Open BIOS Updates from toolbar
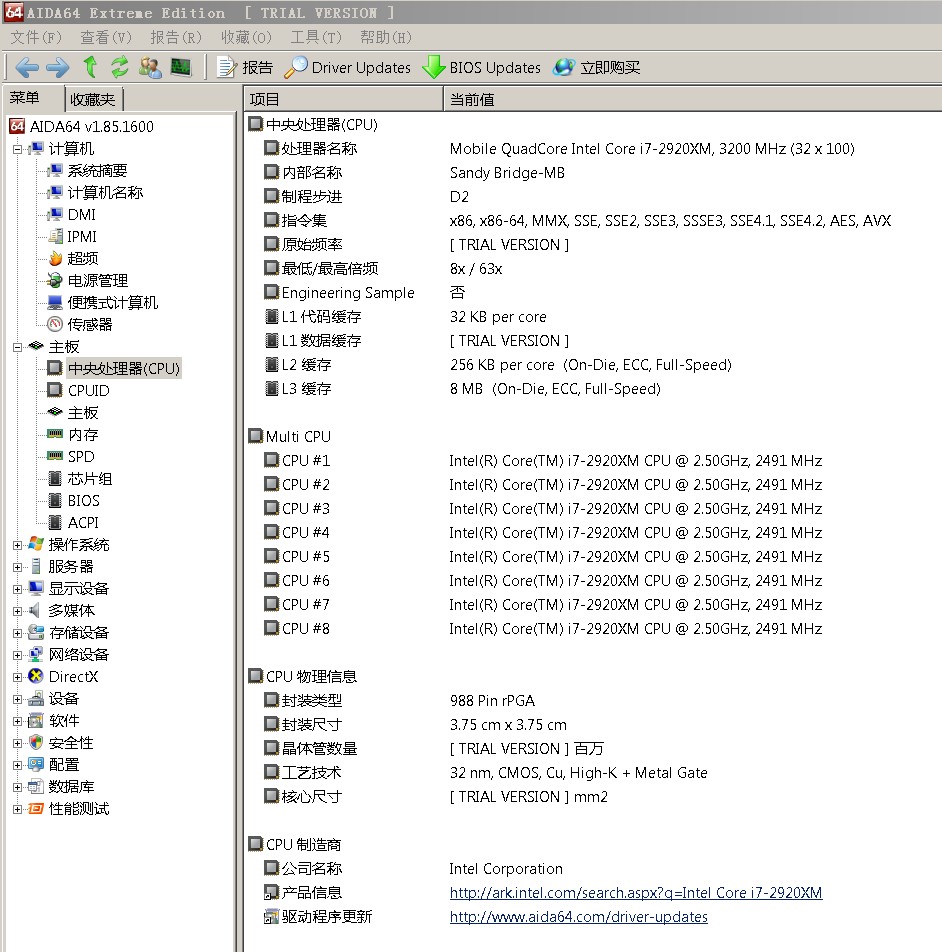This screenshot has width=942, height=952. (x=481, y=67)
